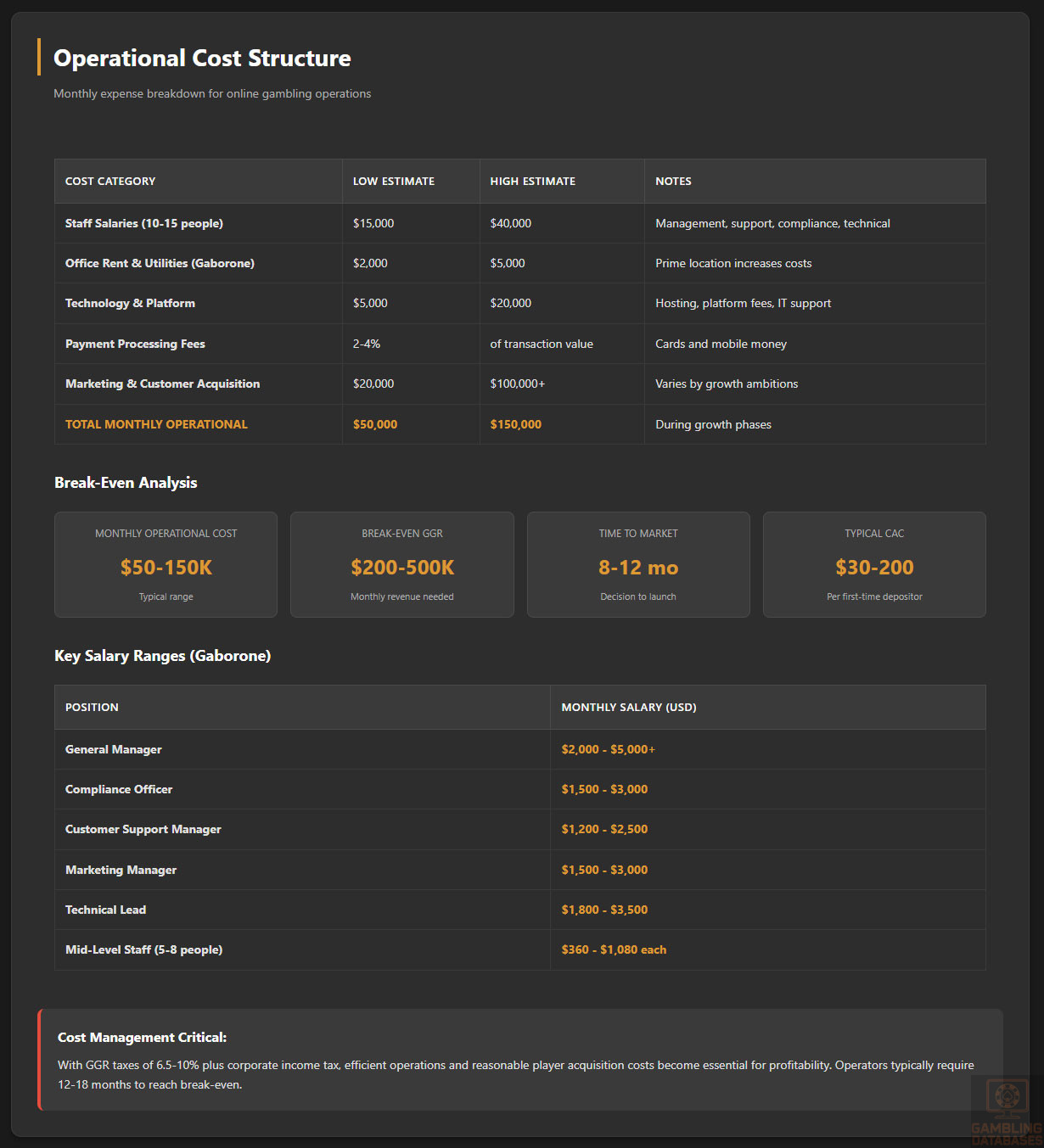
Task: Click the Monthly Salary (USD) column header
Action: pyautogui.click(x=628, y=707)
